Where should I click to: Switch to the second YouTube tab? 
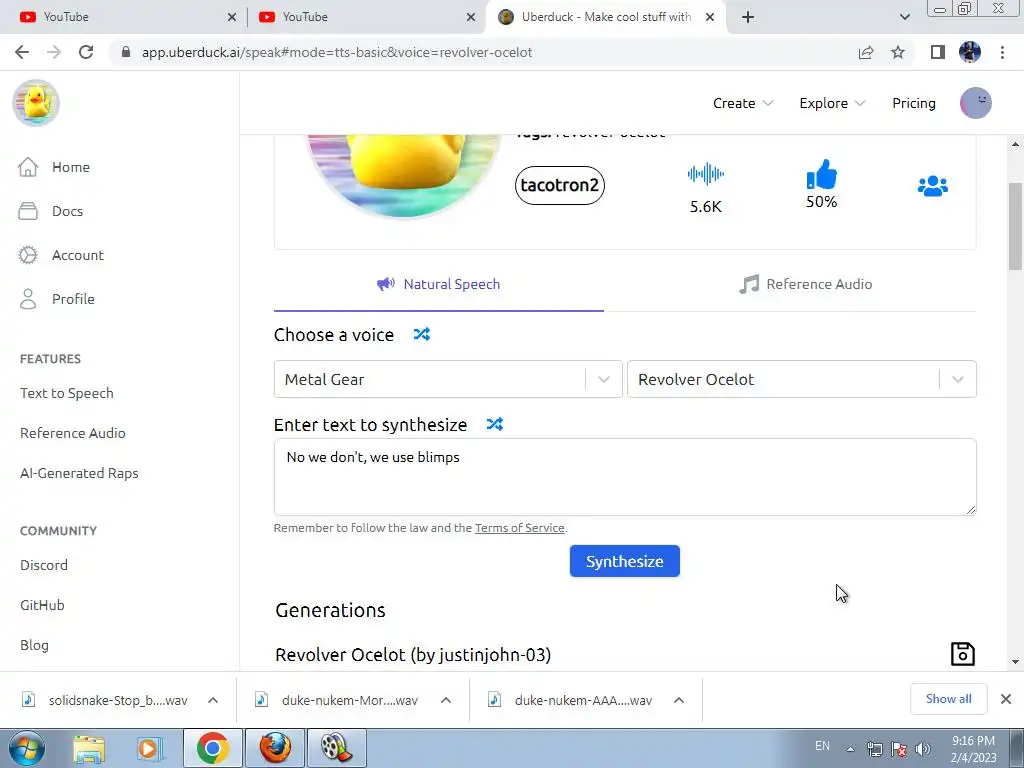[x=364, y=17]
